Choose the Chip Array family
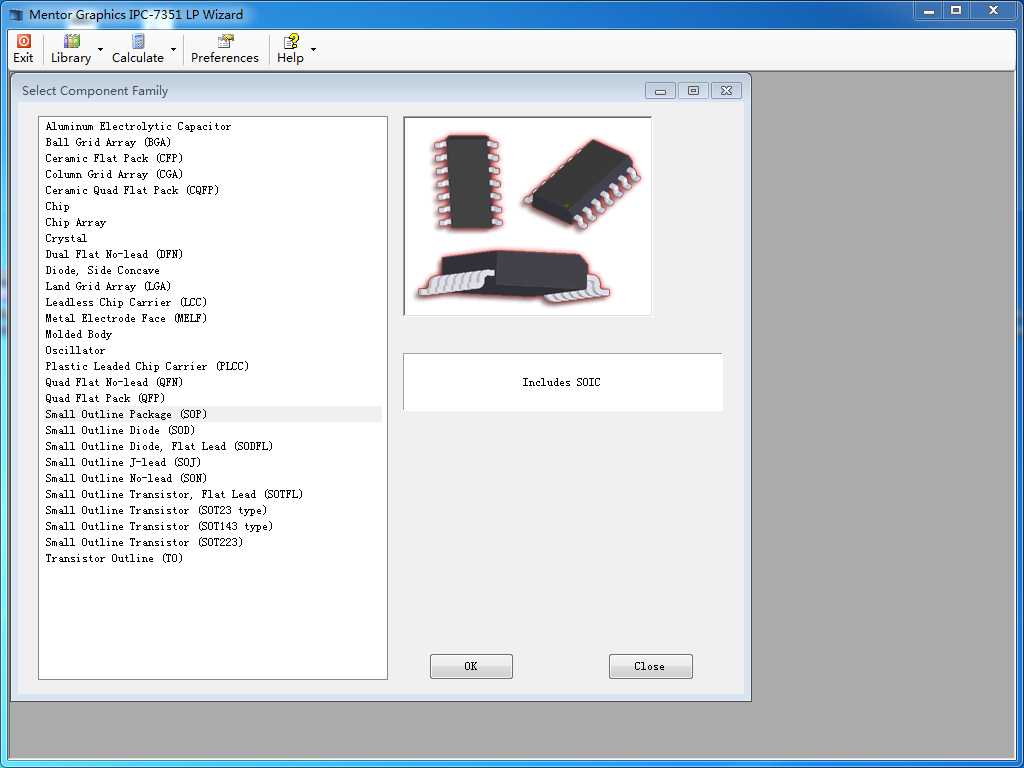This screenshot has width=1024, height=768. coord(210,222)
